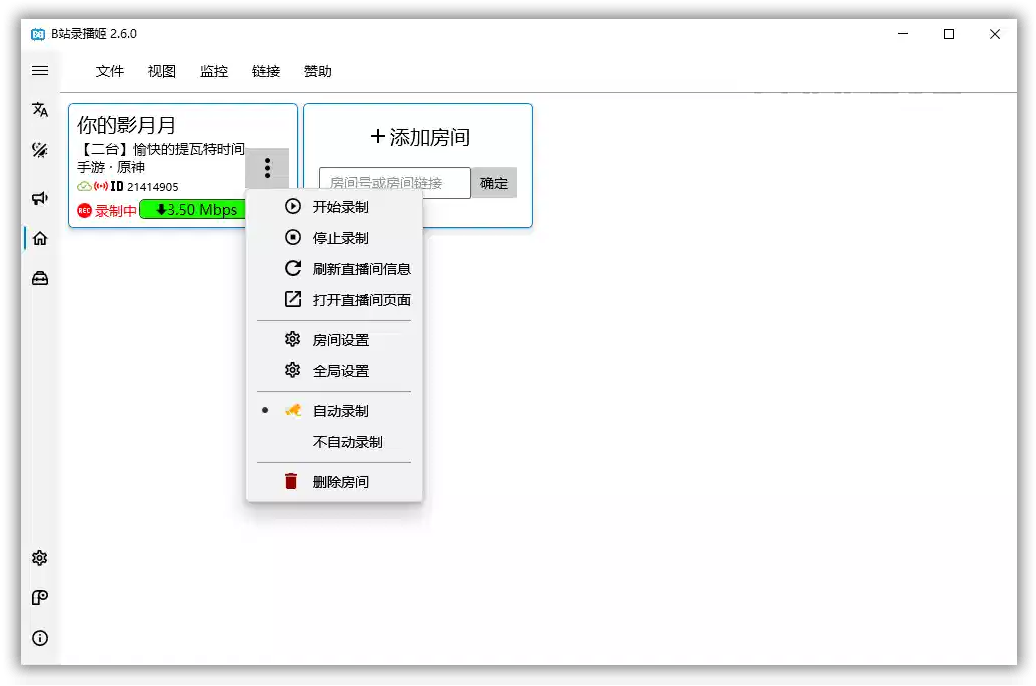1036x686 pixels.
Task: Open the toolbox icon in sidebar
Action: (40, 277)
